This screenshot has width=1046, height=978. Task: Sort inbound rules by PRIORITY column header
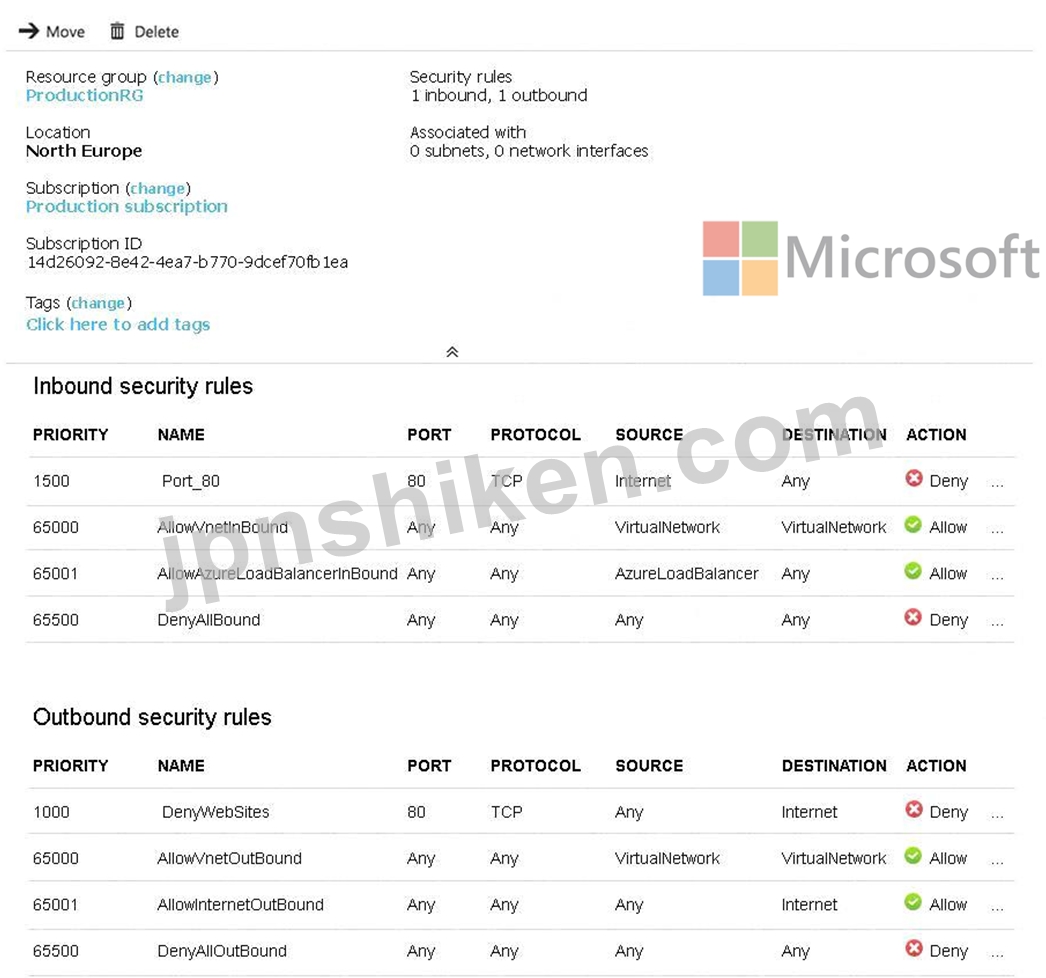70,435
